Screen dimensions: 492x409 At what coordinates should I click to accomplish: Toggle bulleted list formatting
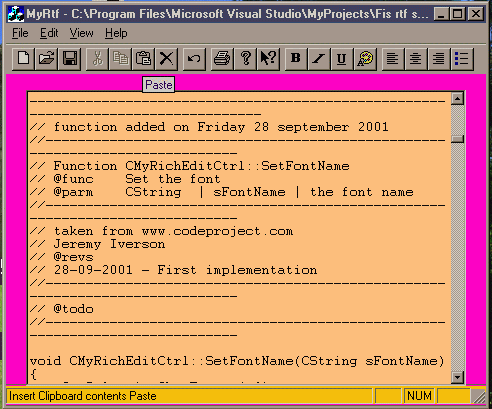click(x=462, y=59)
